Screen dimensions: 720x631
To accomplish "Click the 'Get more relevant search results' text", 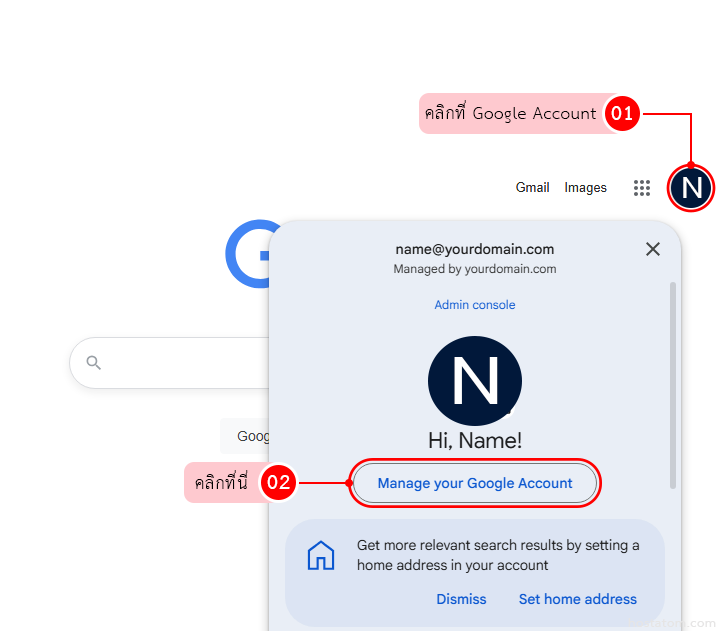I will [498, 555].
